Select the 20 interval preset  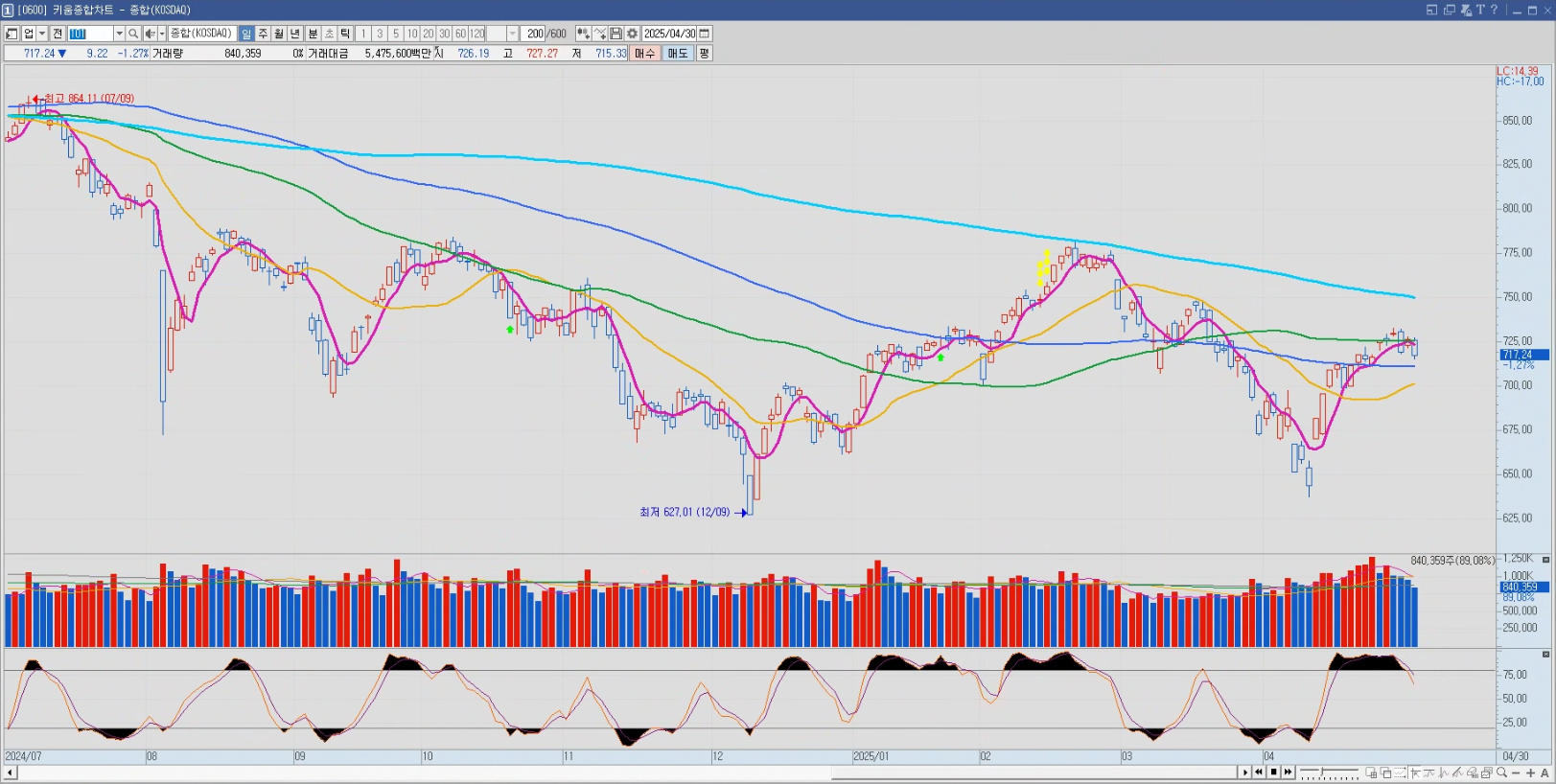pos(428,34)
